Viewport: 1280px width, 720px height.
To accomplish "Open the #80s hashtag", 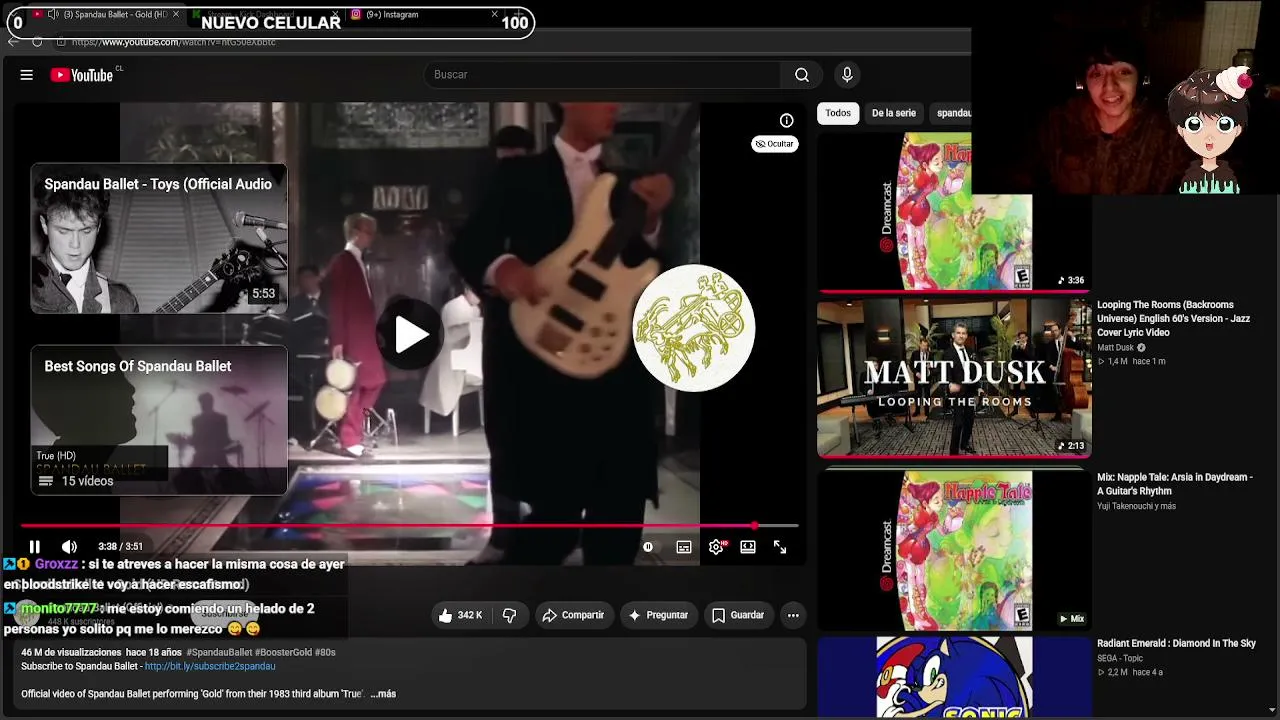I will 326,652.
